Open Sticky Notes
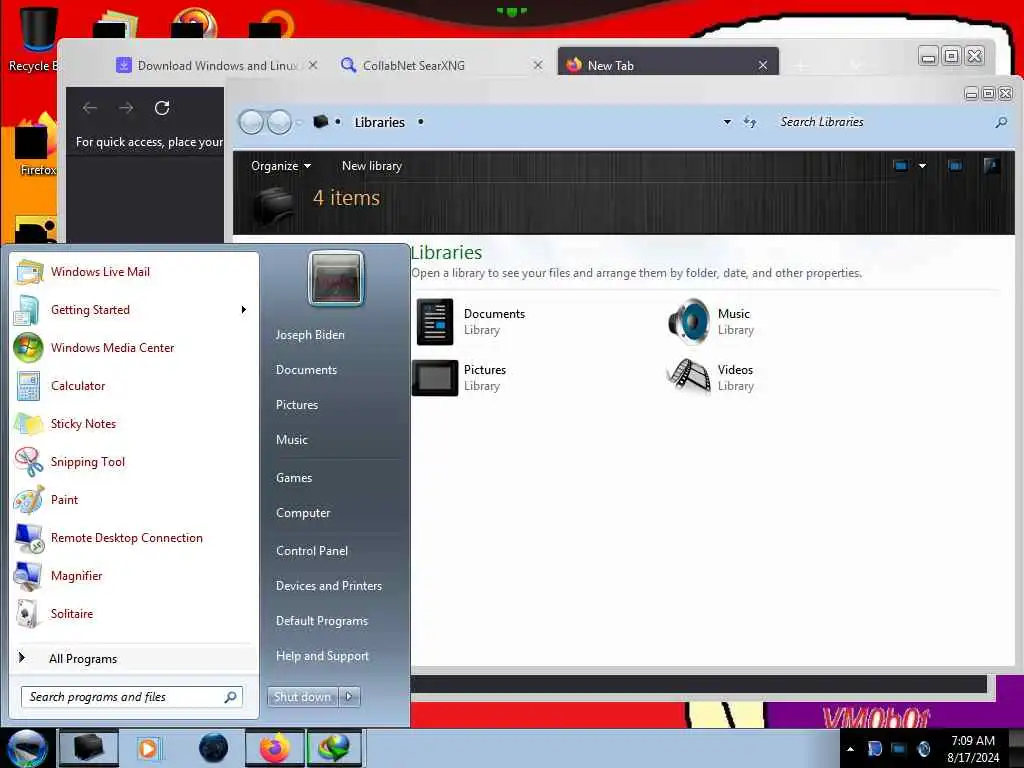Image resolution: width=1024 pixels, height=768 pixels. pyautogui.click(x=134, y=423)
